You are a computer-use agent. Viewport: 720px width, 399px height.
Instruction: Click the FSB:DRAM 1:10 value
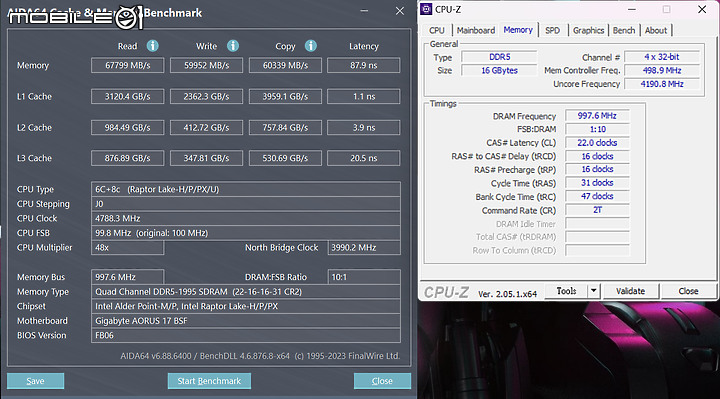coord(597,129)
